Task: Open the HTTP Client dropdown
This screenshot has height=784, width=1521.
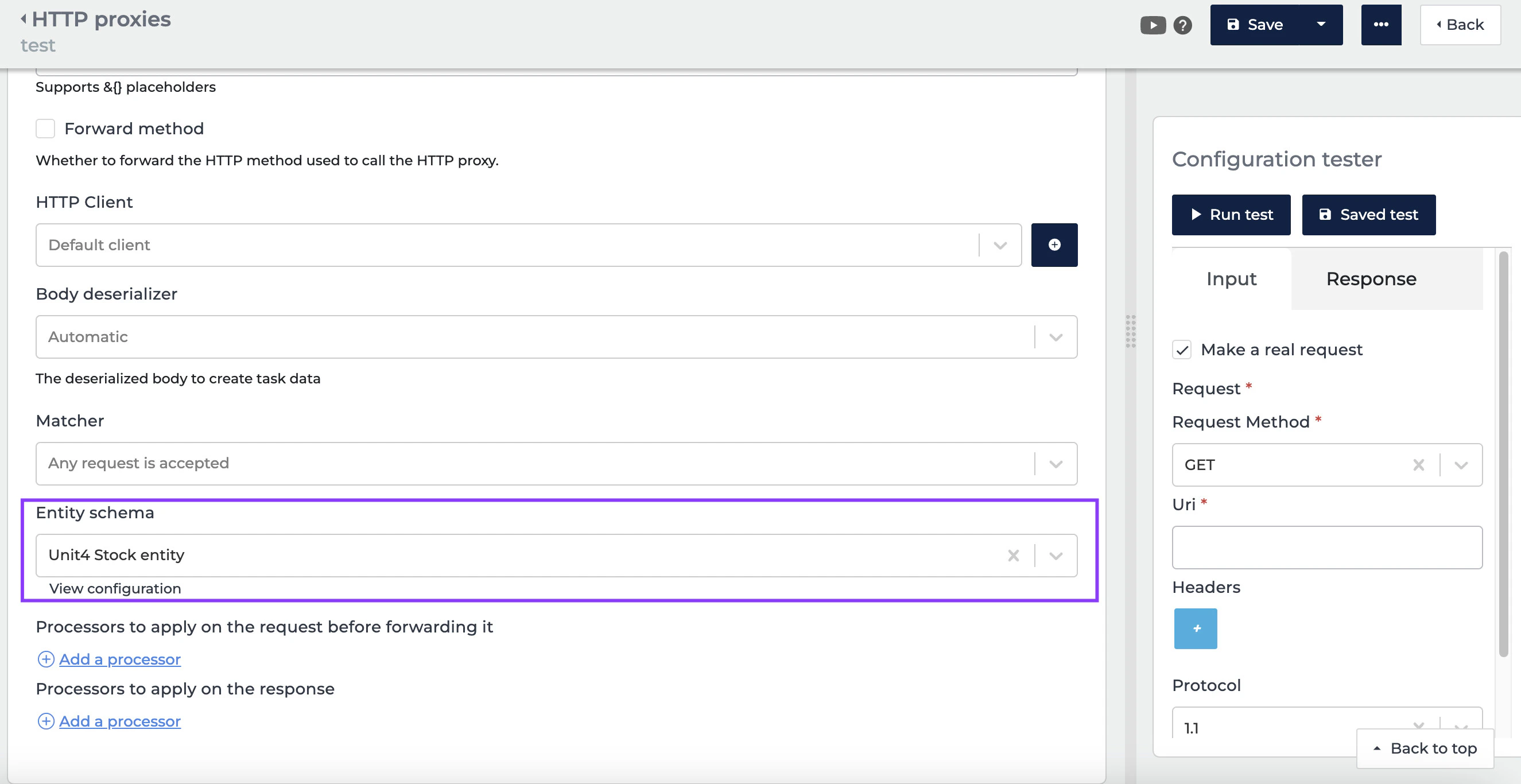Action: [529, 245]
